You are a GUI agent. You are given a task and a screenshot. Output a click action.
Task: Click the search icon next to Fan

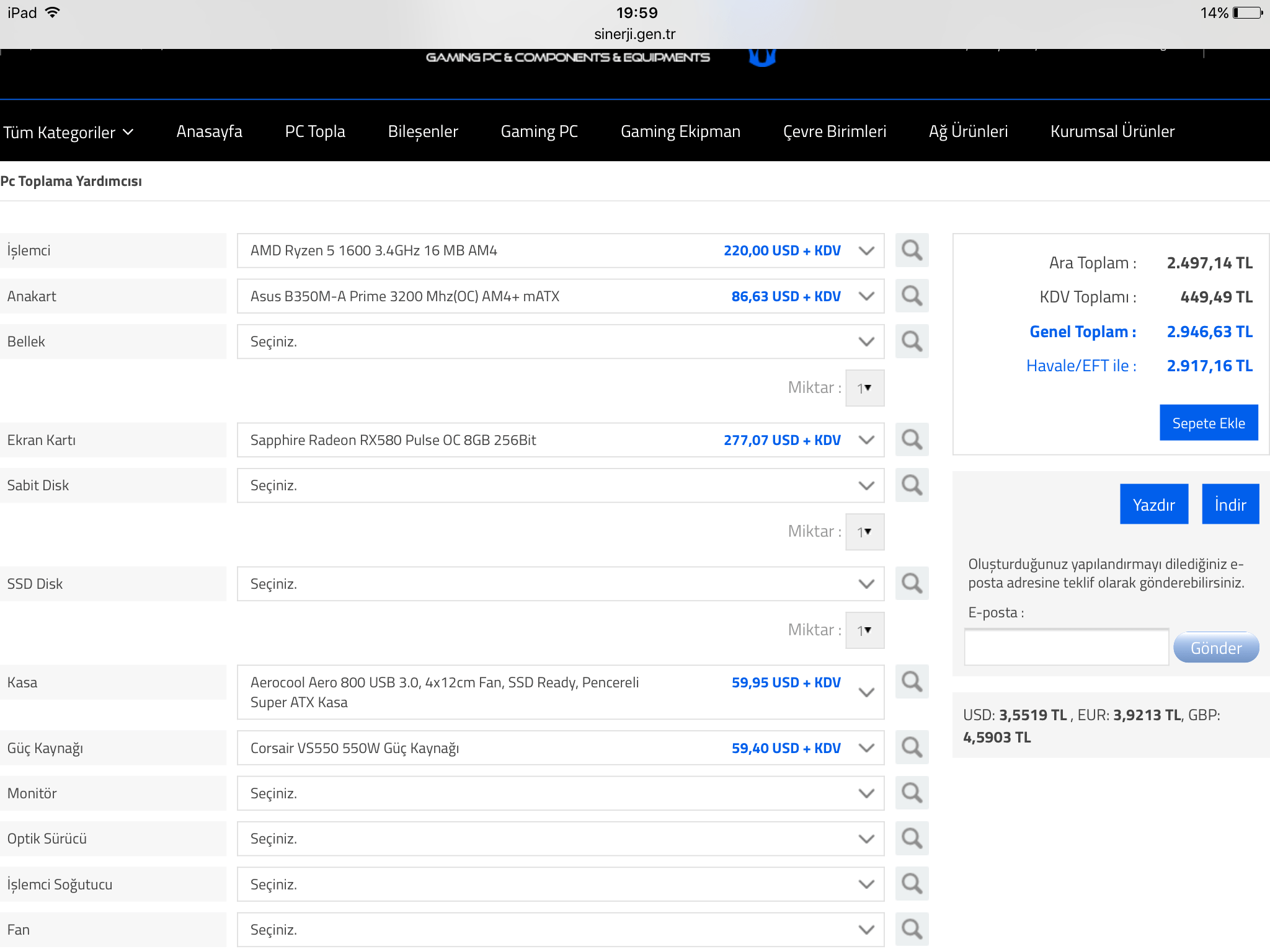(x=912, y=929)
